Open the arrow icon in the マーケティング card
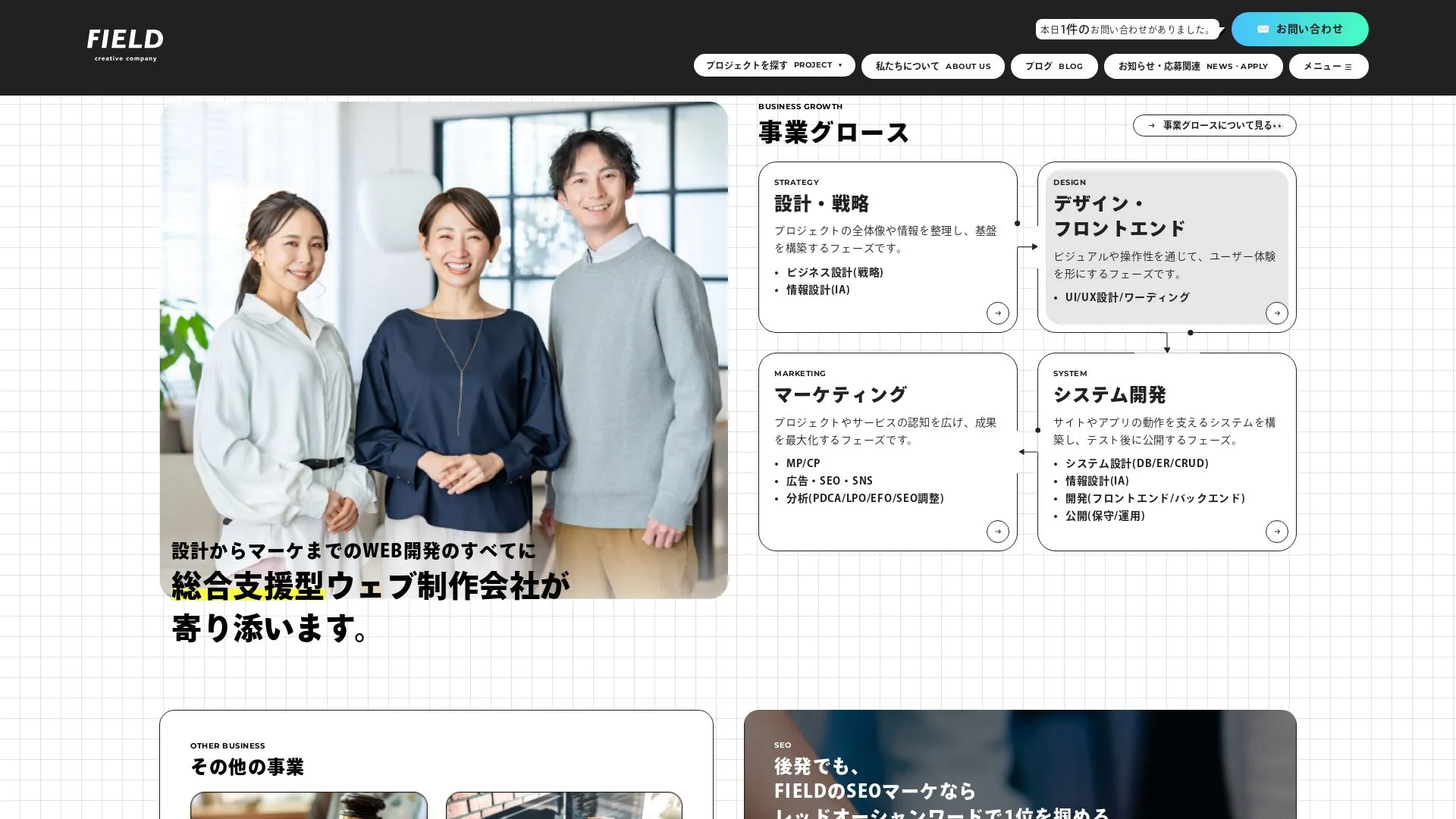The width and height of the screenshot is (1456, 819). (997, 531)
